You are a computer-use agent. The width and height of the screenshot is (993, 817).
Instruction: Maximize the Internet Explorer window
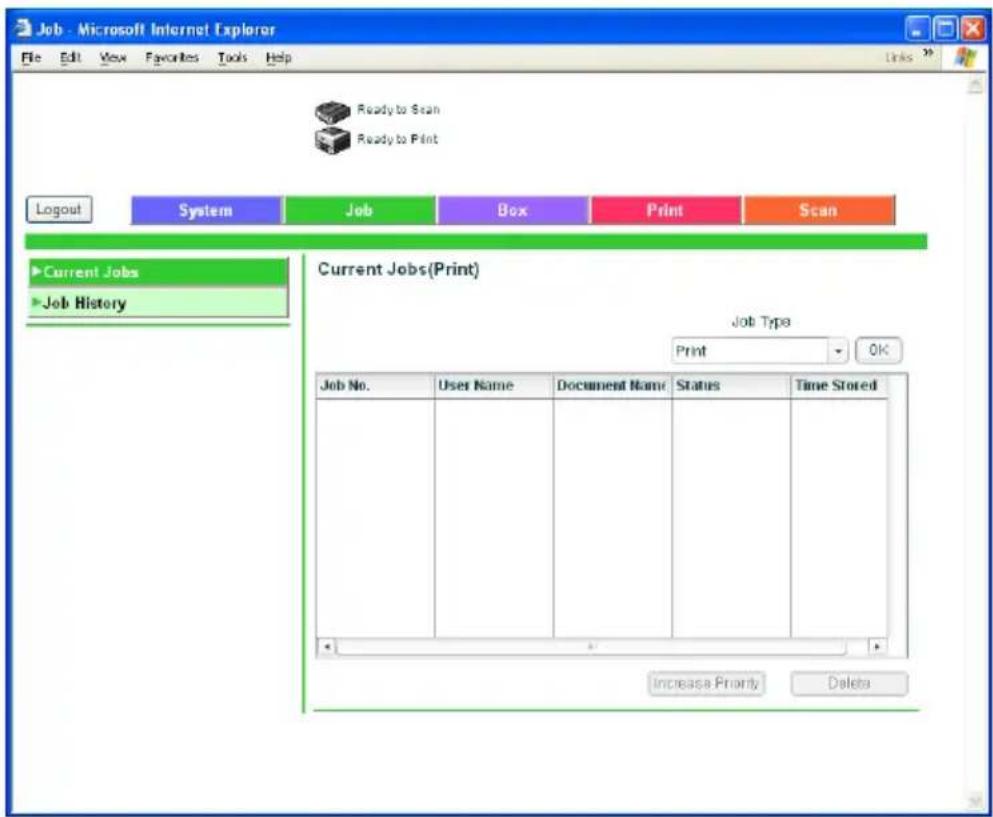pos(946,29)
